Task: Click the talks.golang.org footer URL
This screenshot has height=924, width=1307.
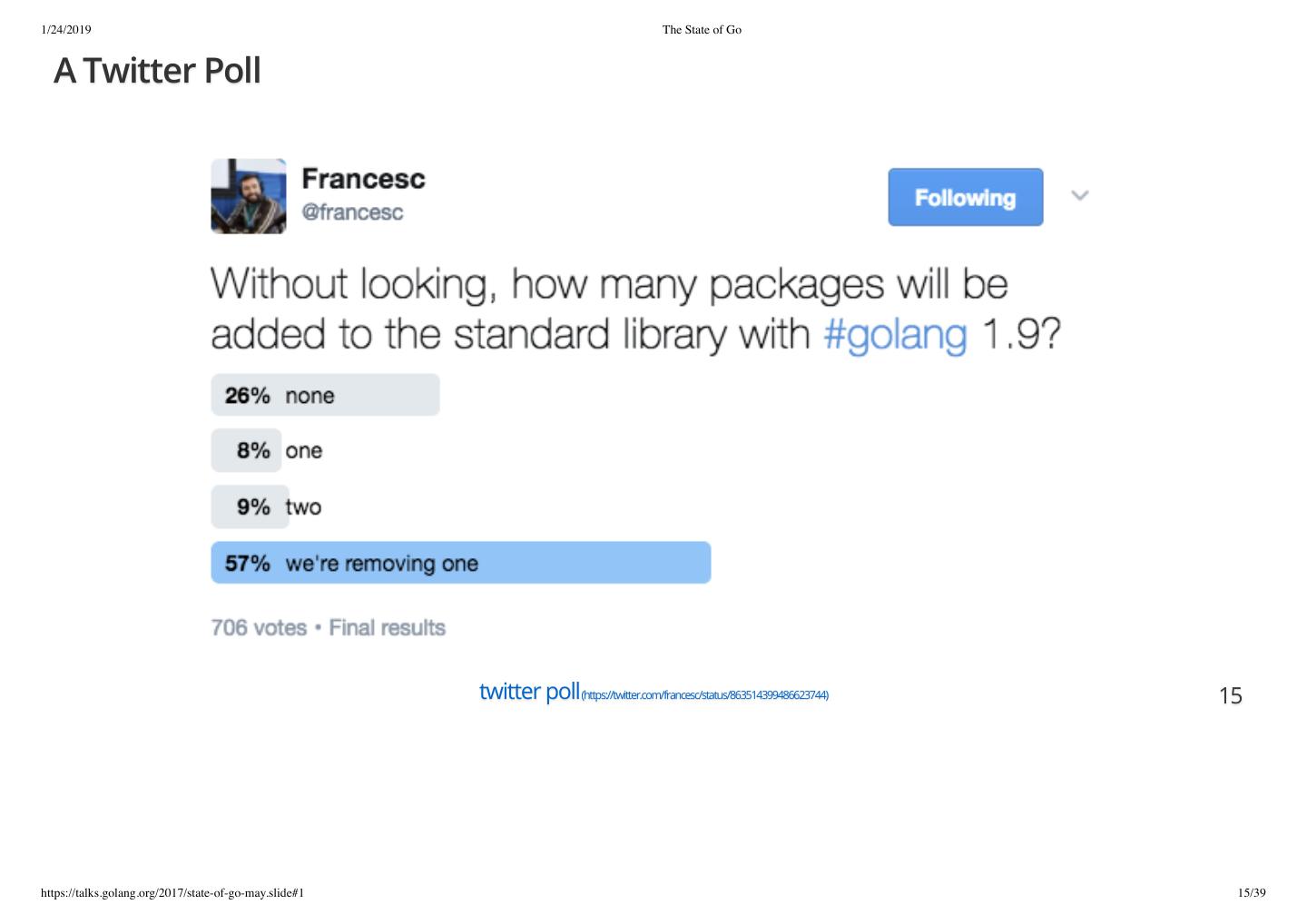Action: [x=172, y=893]
